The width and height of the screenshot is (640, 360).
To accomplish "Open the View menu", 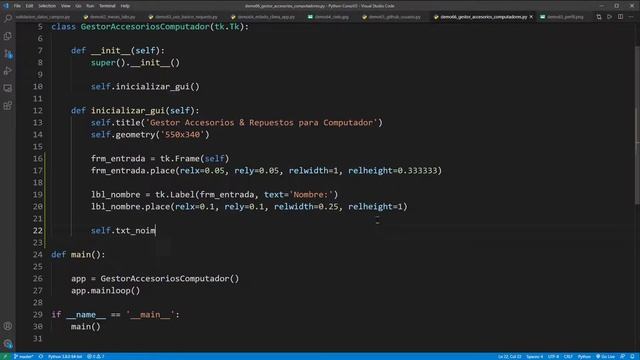I will [65, 6].
